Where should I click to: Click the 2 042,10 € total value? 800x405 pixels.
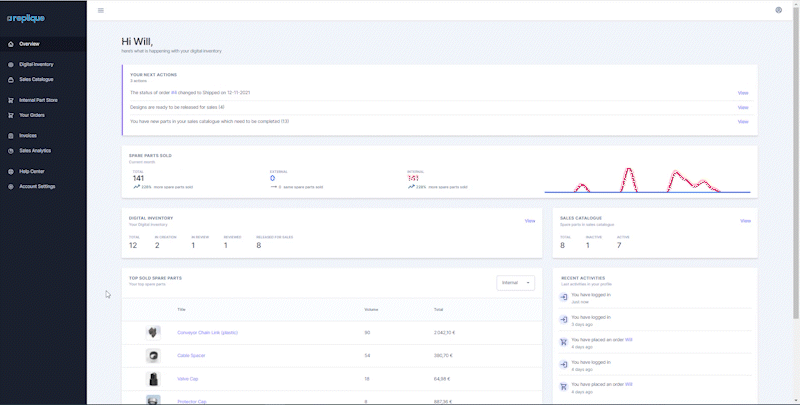(444, 333)
